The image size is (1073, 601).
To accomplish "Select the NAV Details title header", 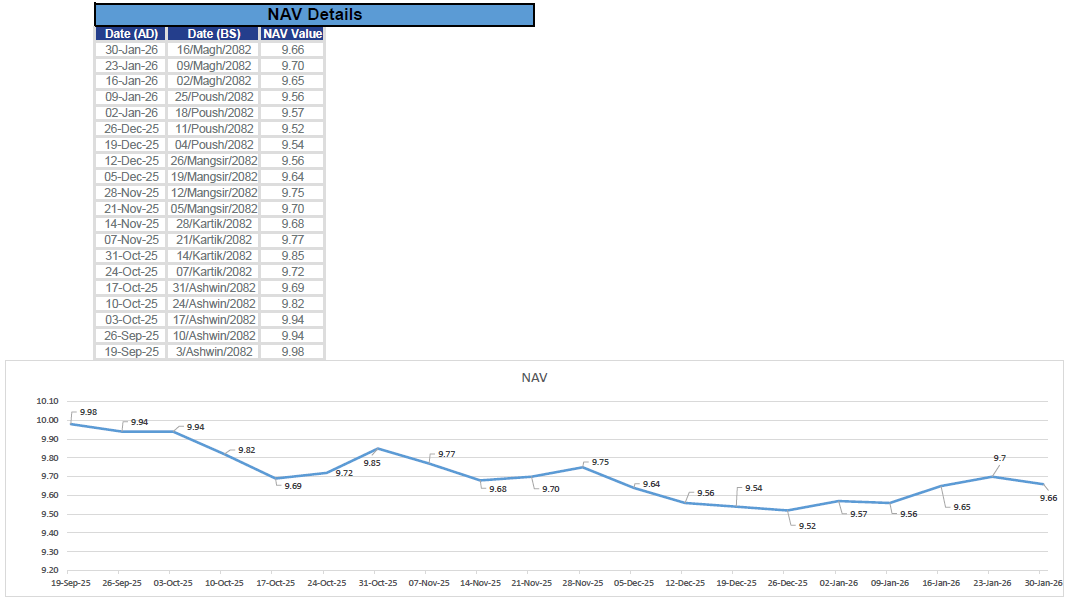I will point(313,14).
